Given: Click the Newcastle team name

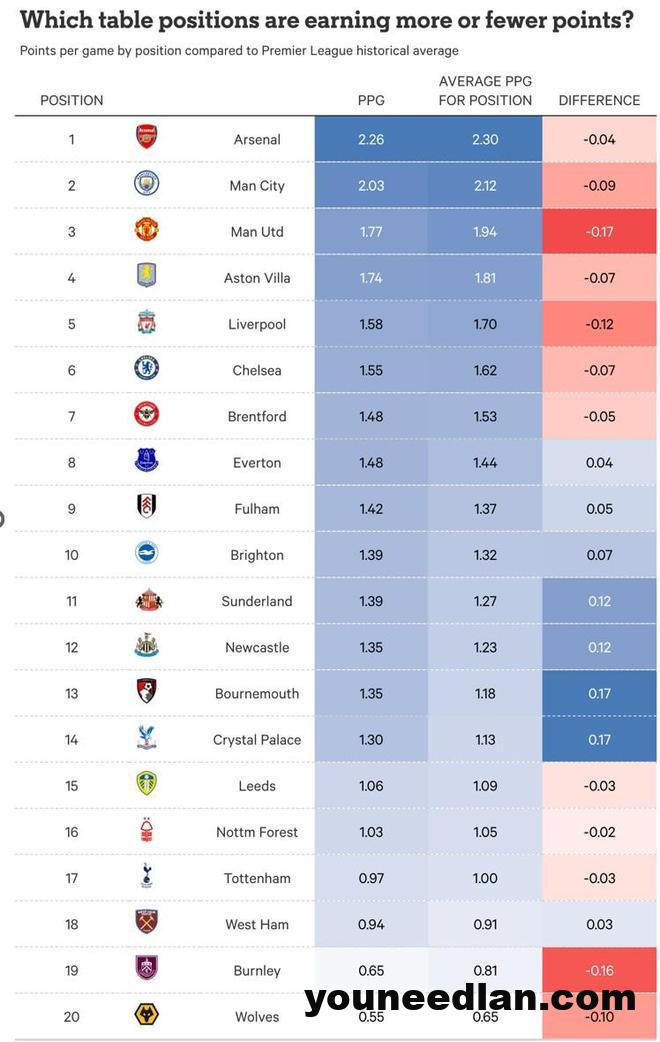Looking at the screenshot, I should 257,647.
